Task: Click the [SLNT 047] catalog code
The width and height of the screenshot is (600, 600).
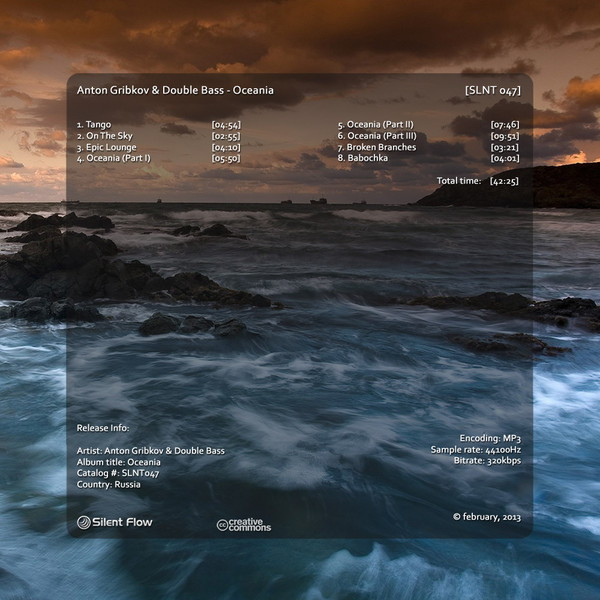Action: tap(493, 90)
